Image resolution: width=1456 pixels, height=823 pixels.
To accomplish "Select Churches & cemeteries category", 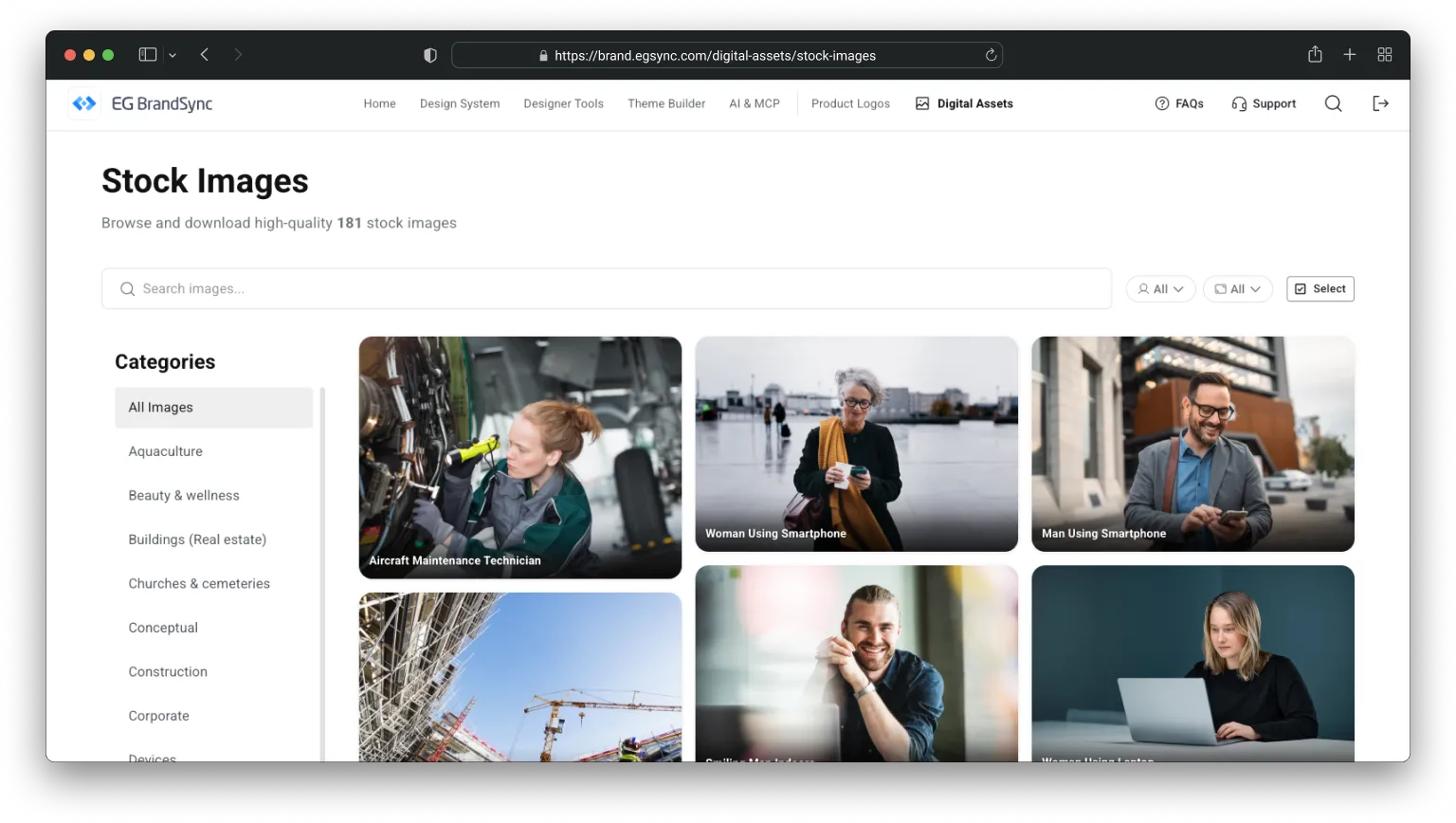I will pyautogui.click(x=214, y=583).
